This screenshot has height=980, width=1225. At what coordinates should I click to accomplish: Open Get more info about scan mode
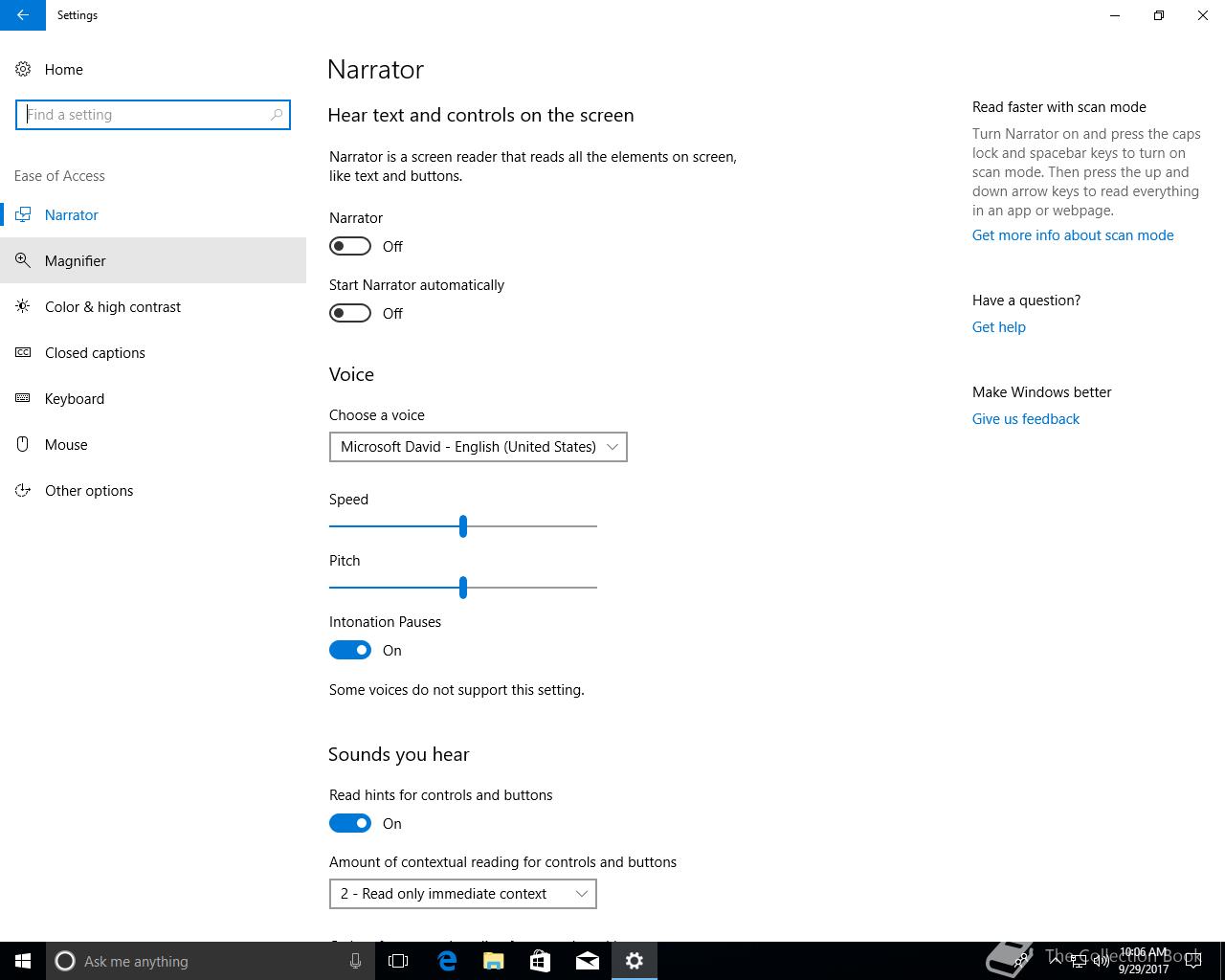coord(1073,235)
